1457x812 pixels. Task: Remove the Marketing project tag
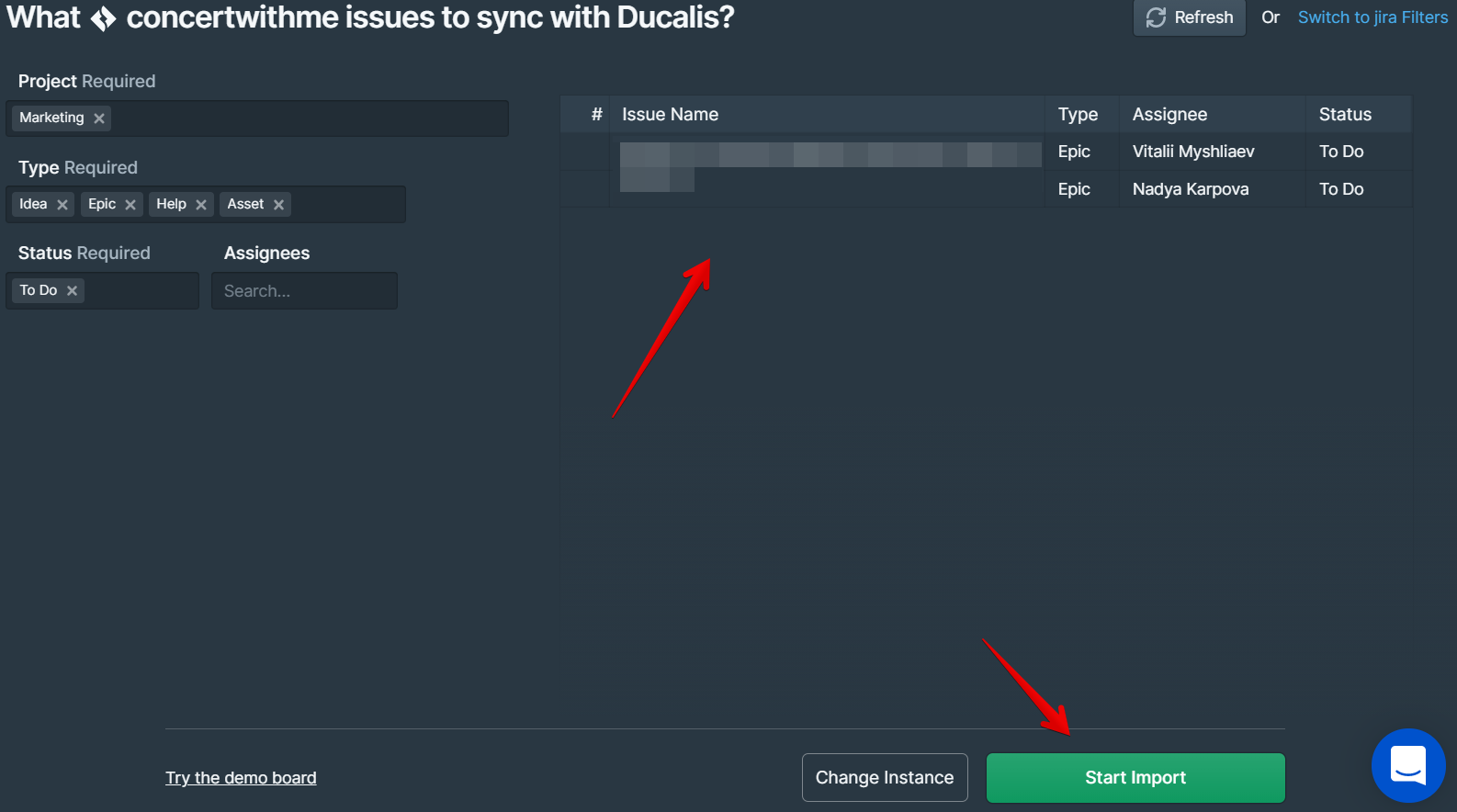(x=98, y=118)
